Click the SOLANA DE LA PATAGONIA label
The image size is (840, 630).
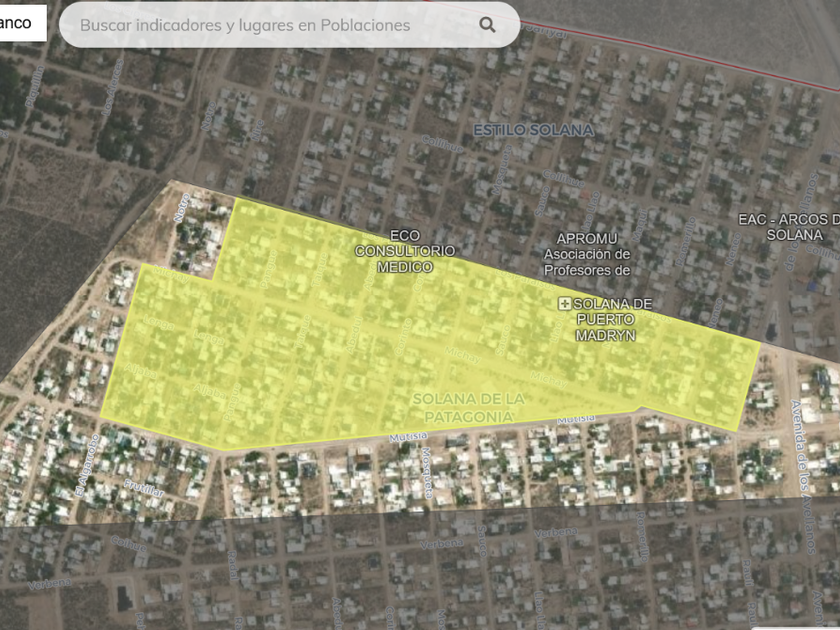tap(469, 408)
